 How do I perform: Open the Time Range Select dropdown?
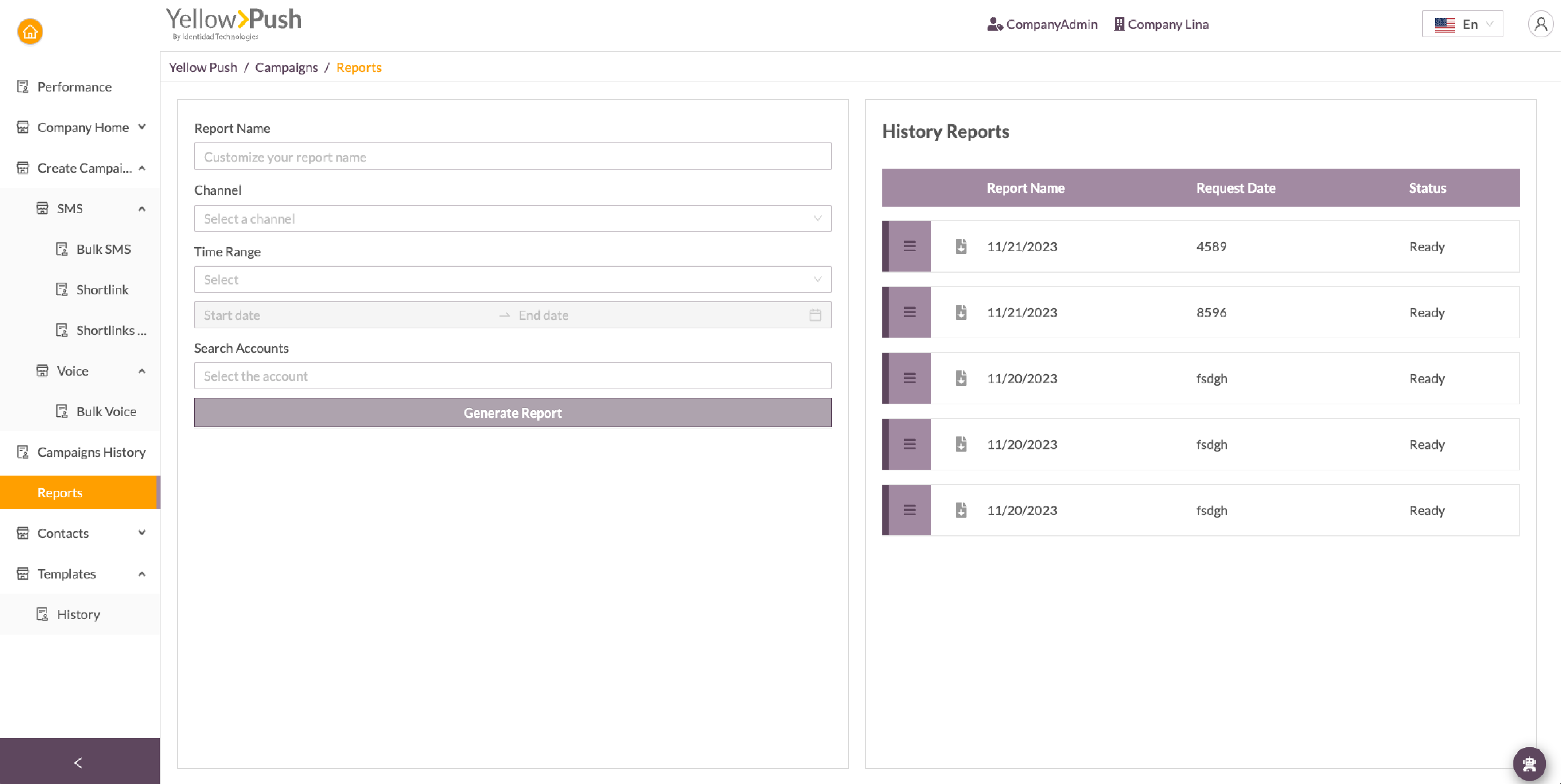point(512,280)
